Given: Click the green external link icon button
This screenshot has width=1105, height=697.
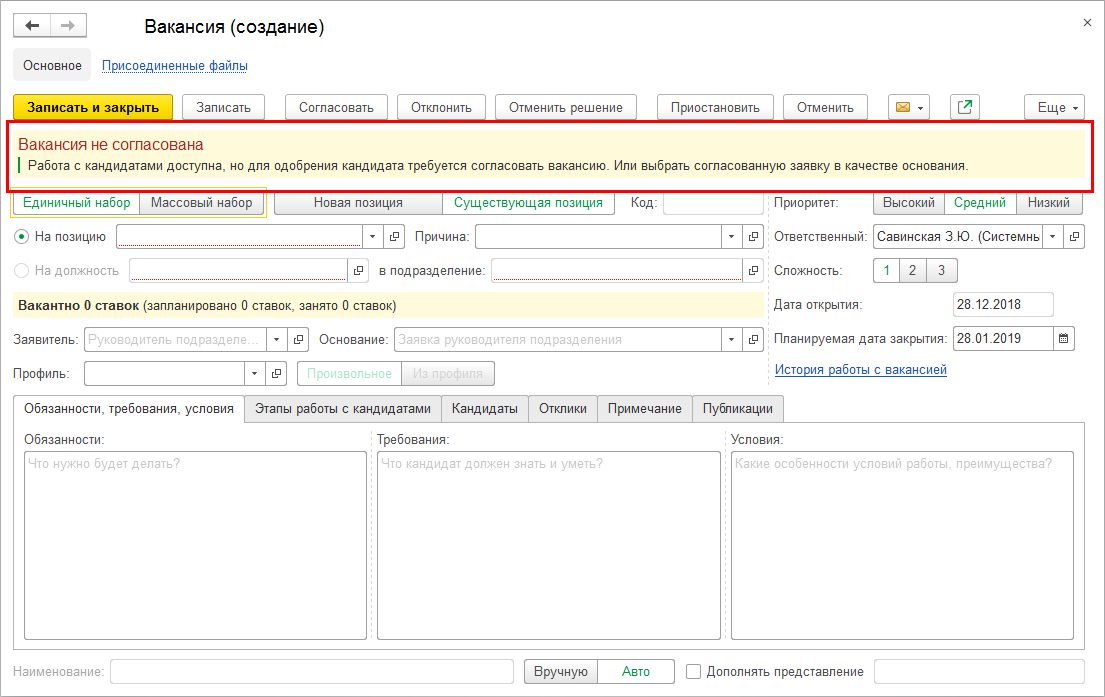Looking at the screenshot, I should coord(964,108).
